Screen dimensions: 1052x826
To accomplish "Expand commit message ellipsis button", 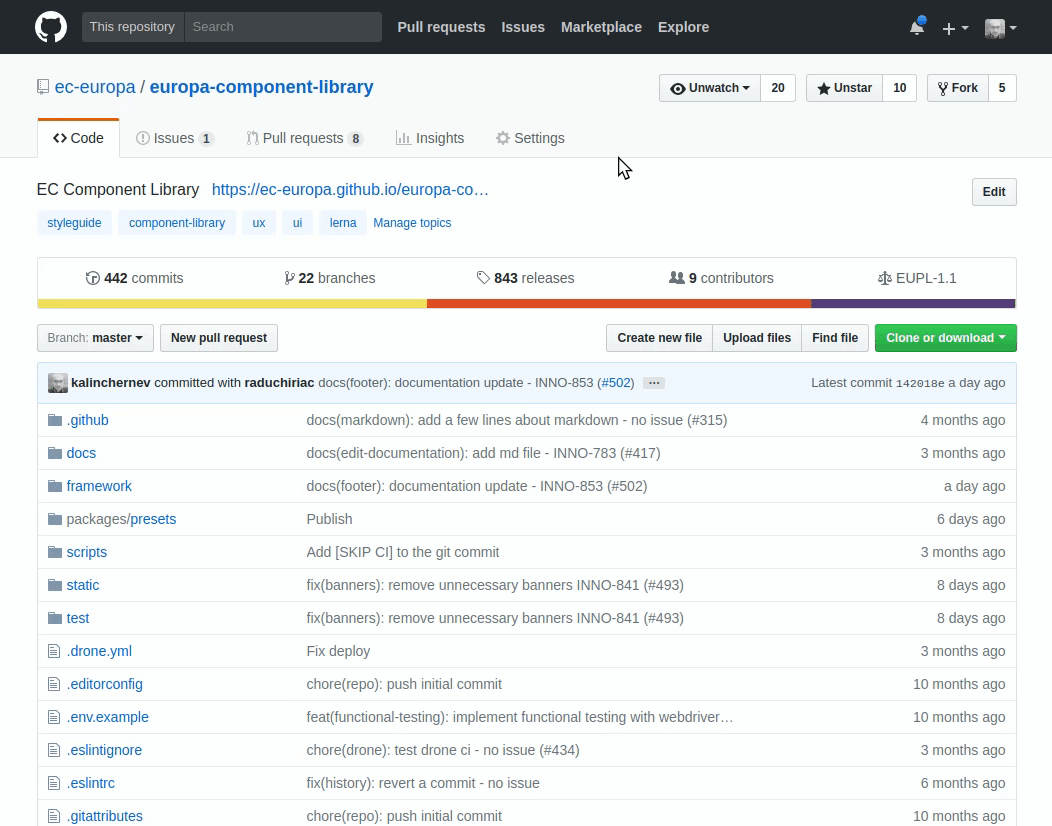I will click(654, 383).
